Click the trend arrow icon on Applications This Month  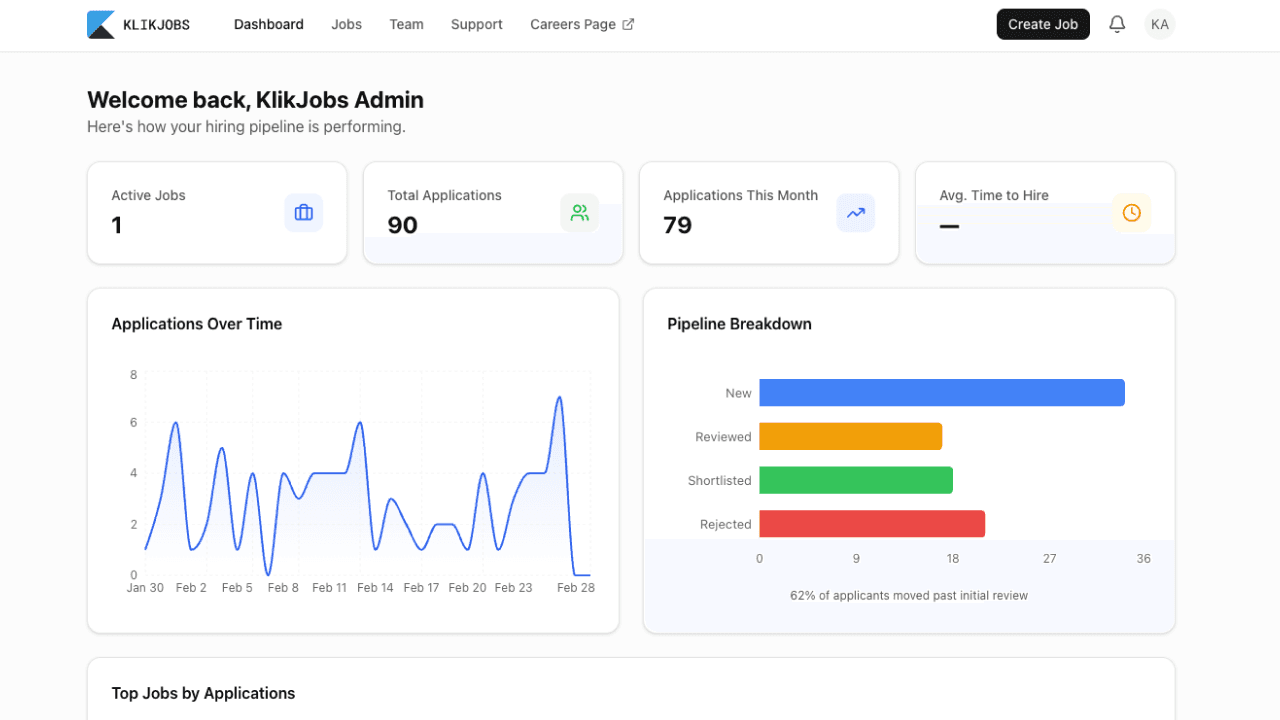click(855, 212)
